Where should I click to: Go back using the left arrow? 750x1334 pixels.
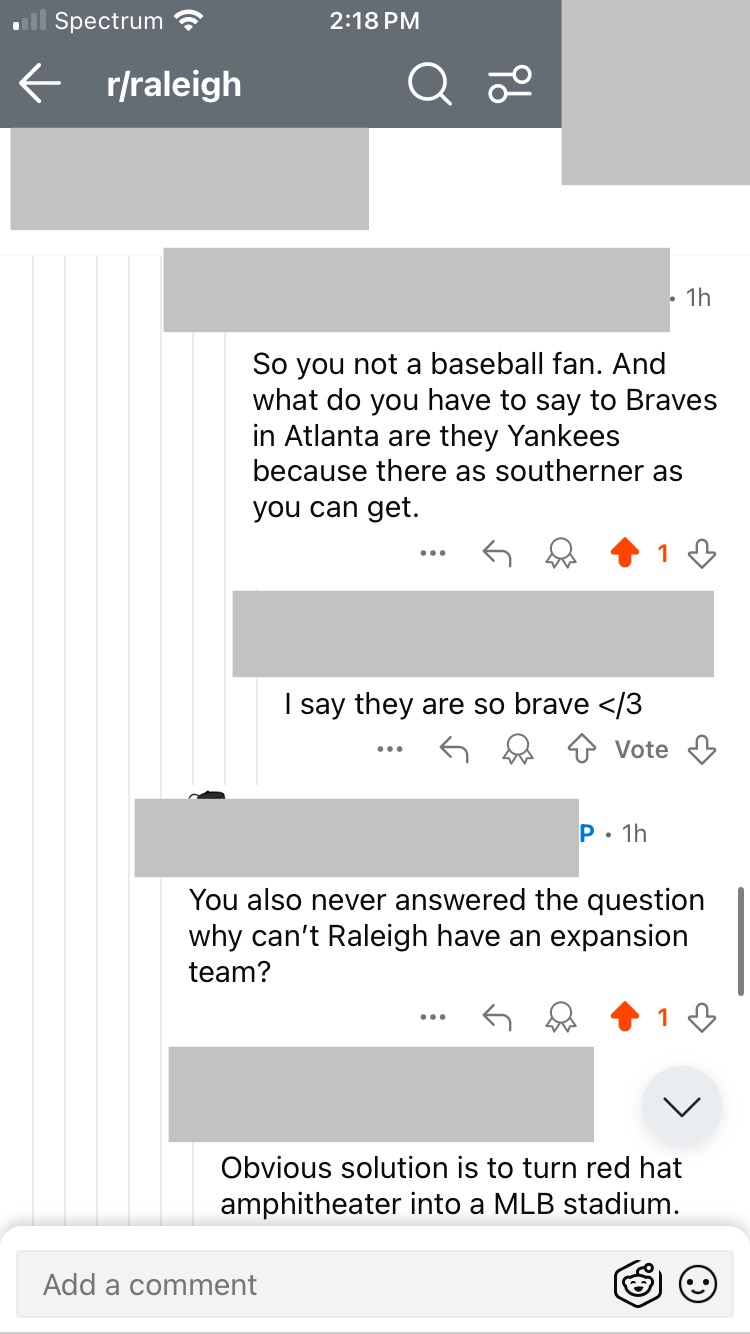[x=40, y=84]
